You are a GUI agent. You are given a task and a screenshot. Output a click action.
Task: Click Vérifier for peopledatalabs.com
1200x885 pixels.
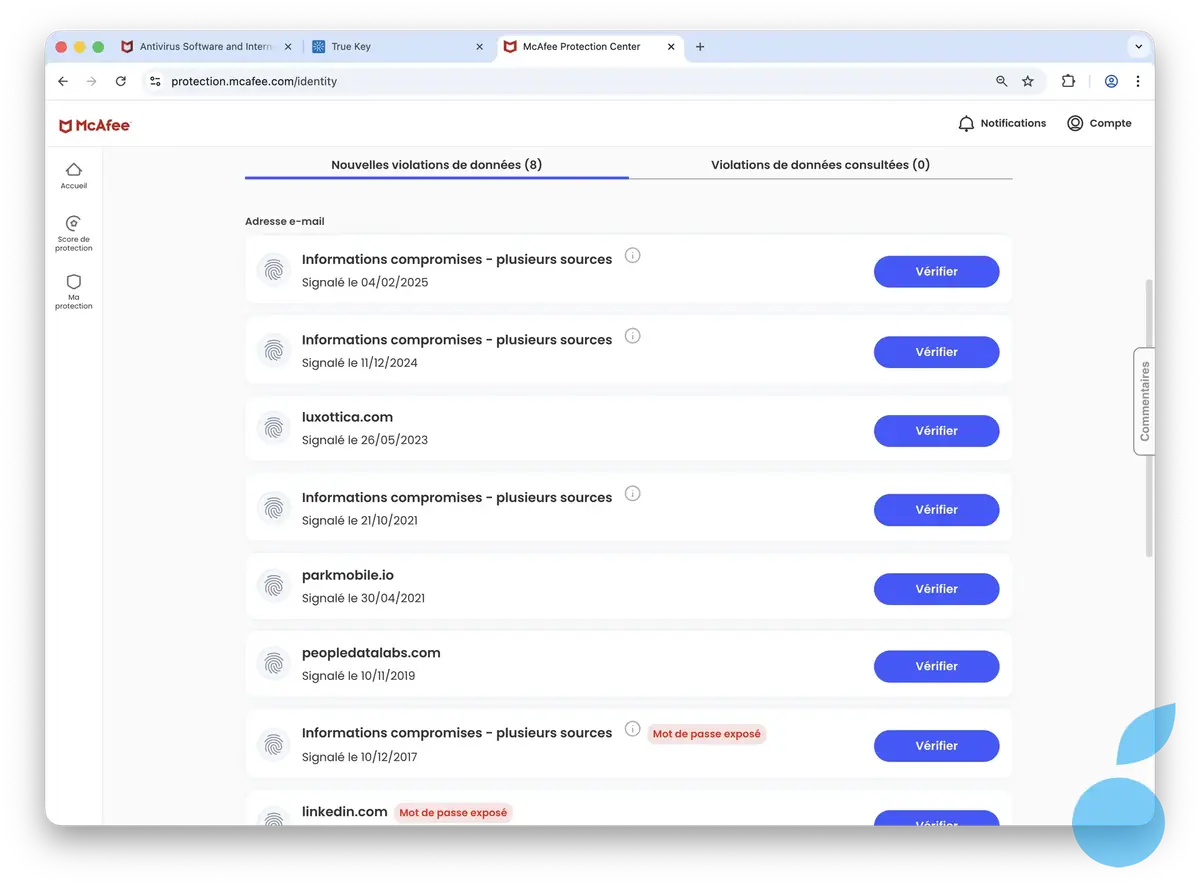click(936, 666)
